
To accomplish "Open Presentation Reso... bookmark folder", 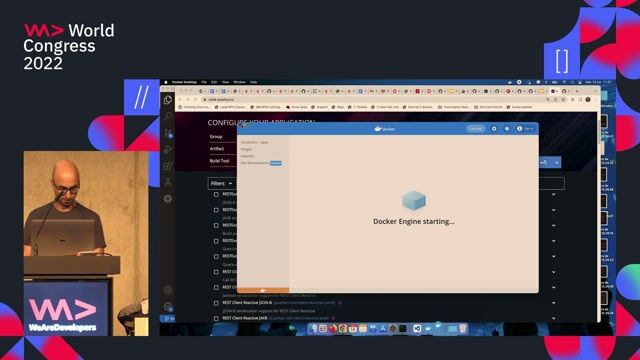I will (x=453, y=107).
